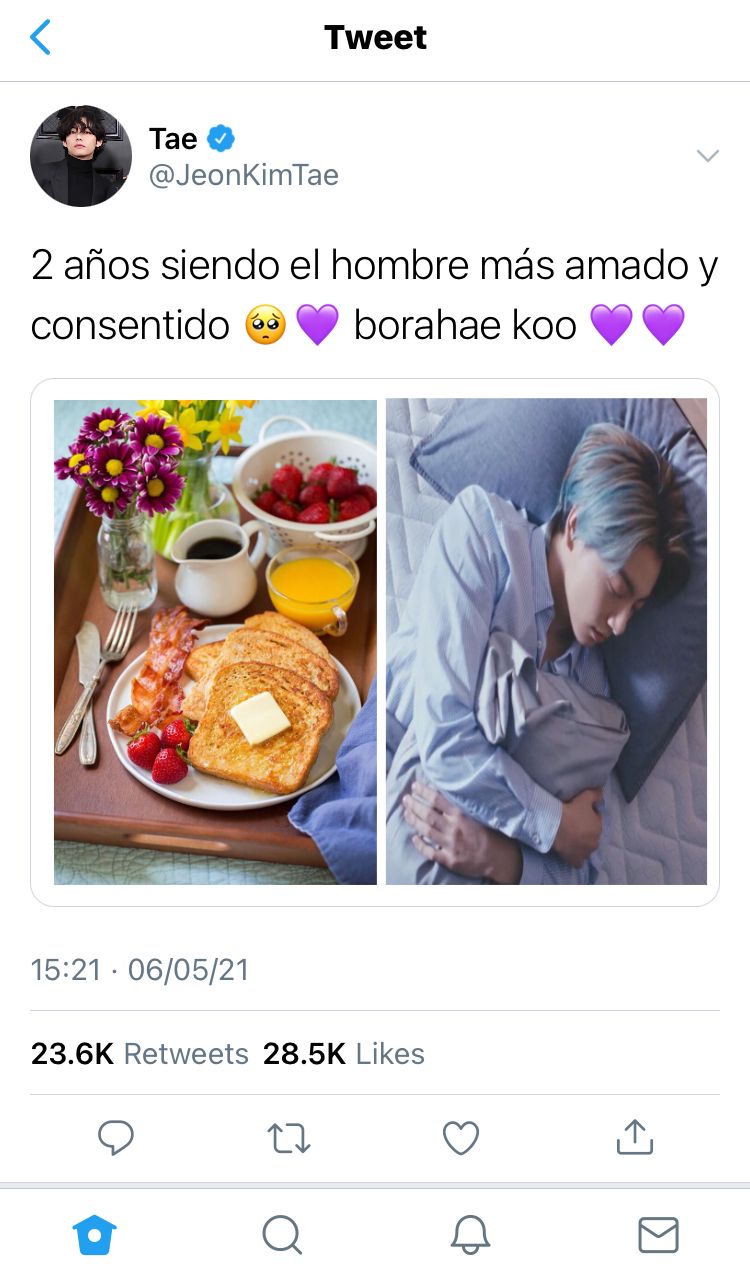Viewport: 750px width, 1287px height.
Task: Tap the tweet text about 2 años
Action: point(375,297)
